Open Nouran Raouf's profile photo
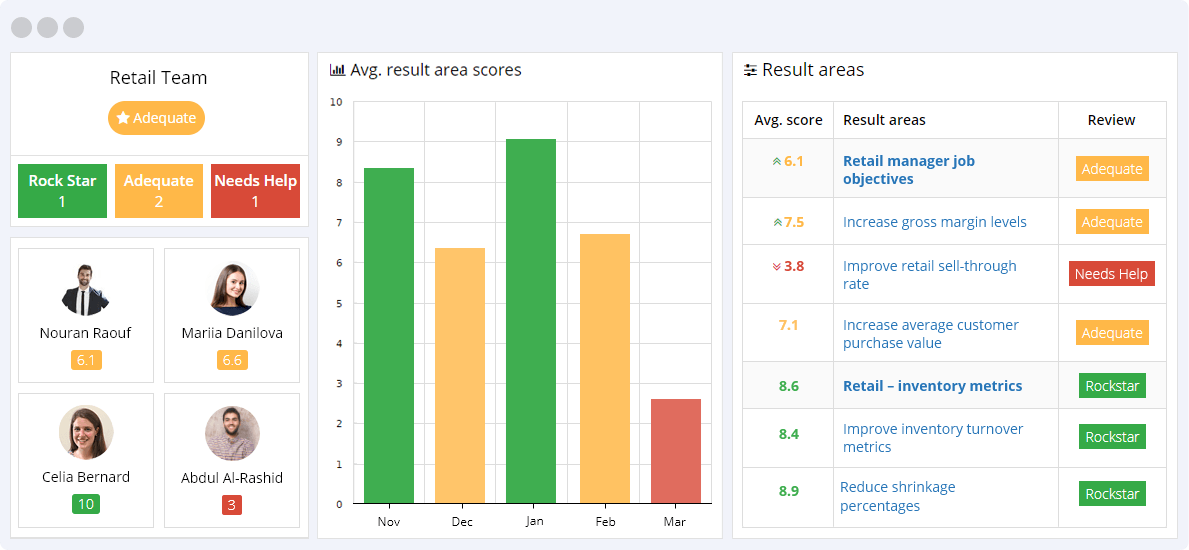Screen dimensions: 1189x550 tap(86, 289)
